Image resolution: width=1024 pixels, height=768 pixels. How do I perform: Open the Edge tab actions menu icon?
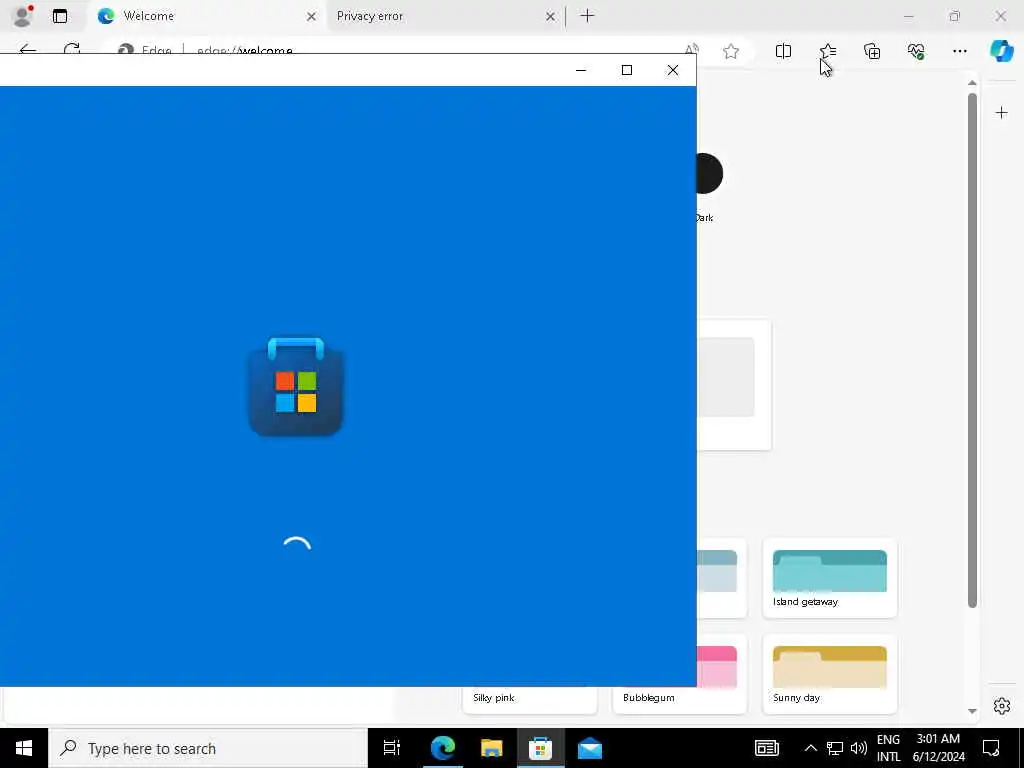coord(59,16)
